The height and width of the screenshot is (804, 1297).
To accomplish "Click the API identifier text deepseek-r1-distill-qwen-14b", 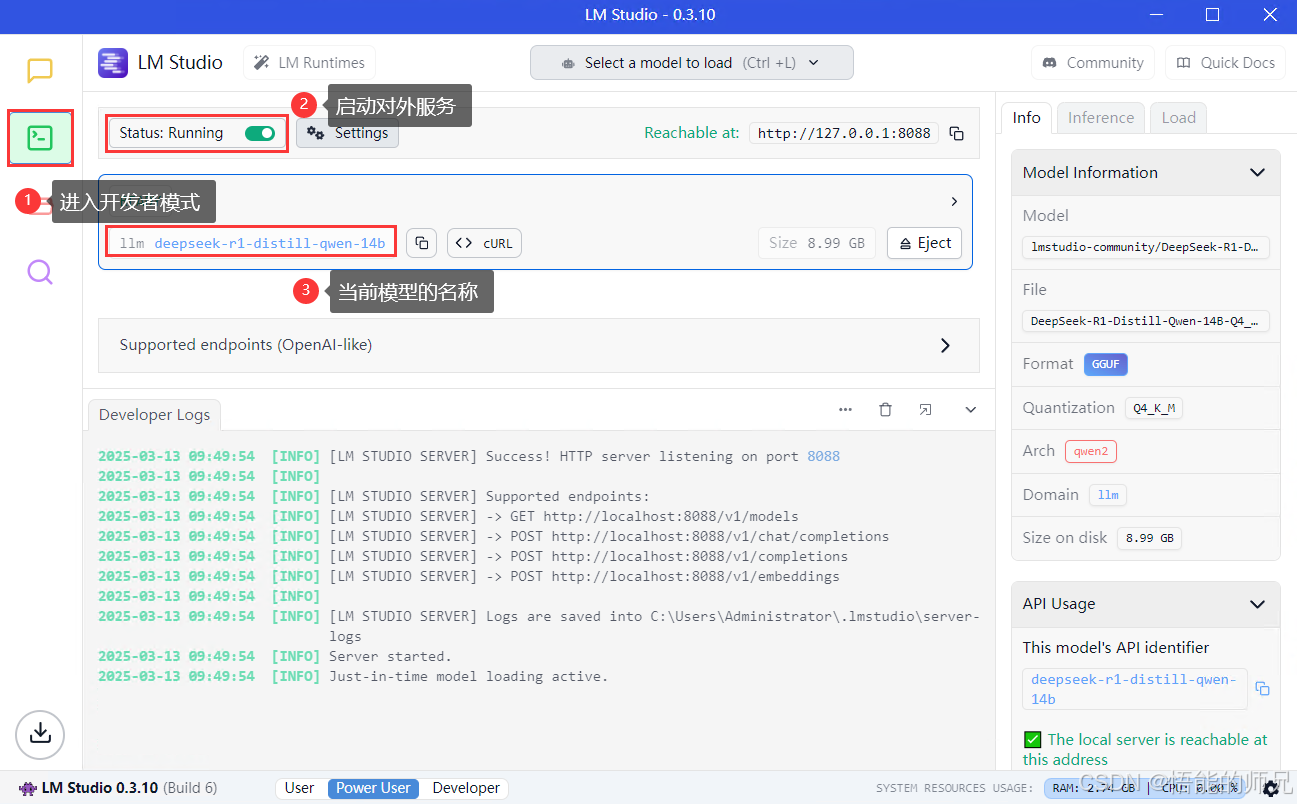I will (x=1134, y=689).
